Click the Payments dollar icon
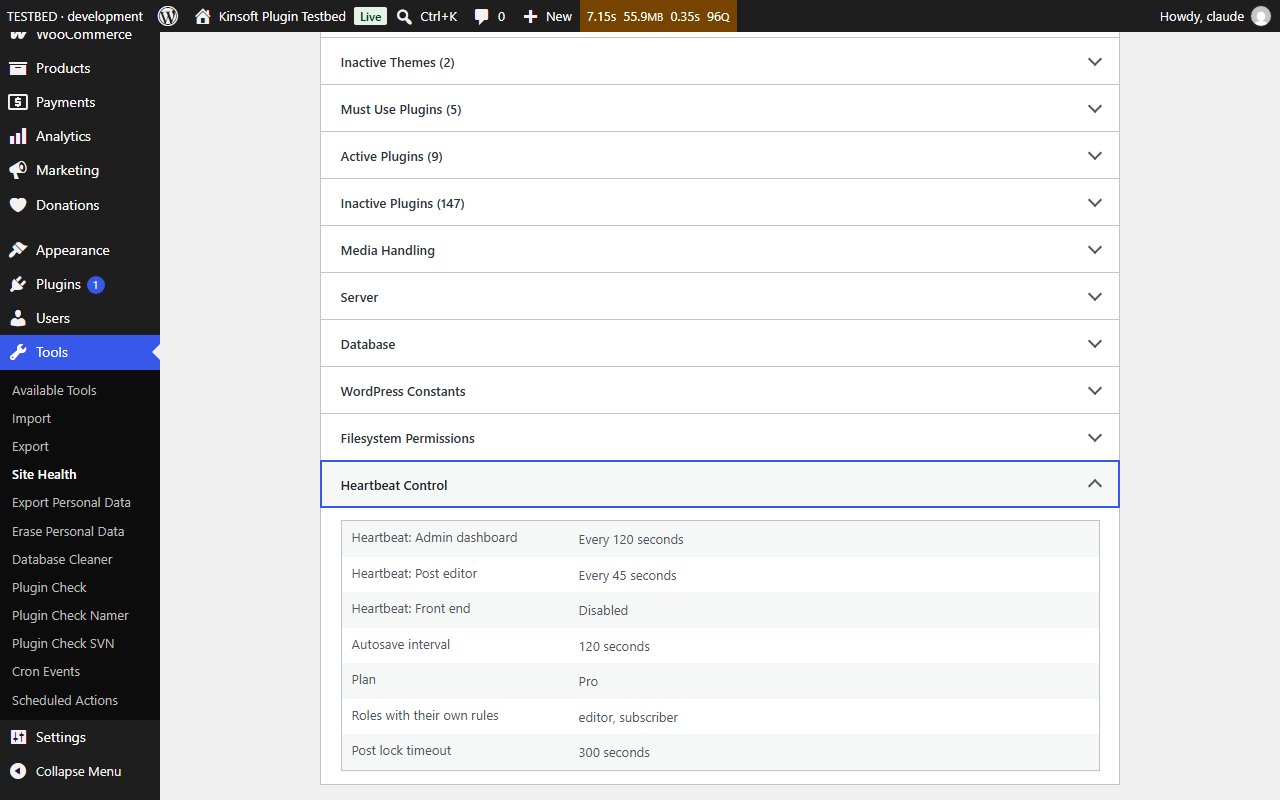The height and width of the screenshot is (800, 1280). pyautogui.click(x=18, y=102)
